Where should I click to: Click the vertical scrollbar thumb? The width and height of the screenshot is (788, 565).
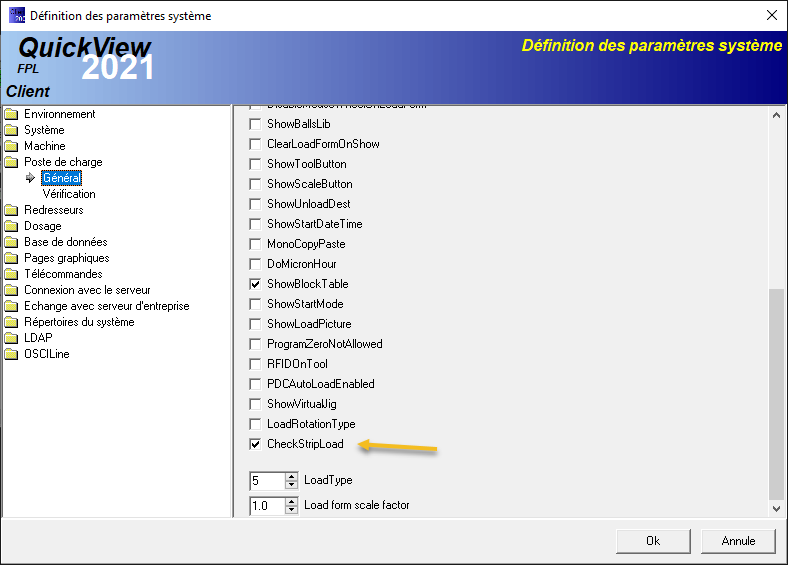point(776,395)
